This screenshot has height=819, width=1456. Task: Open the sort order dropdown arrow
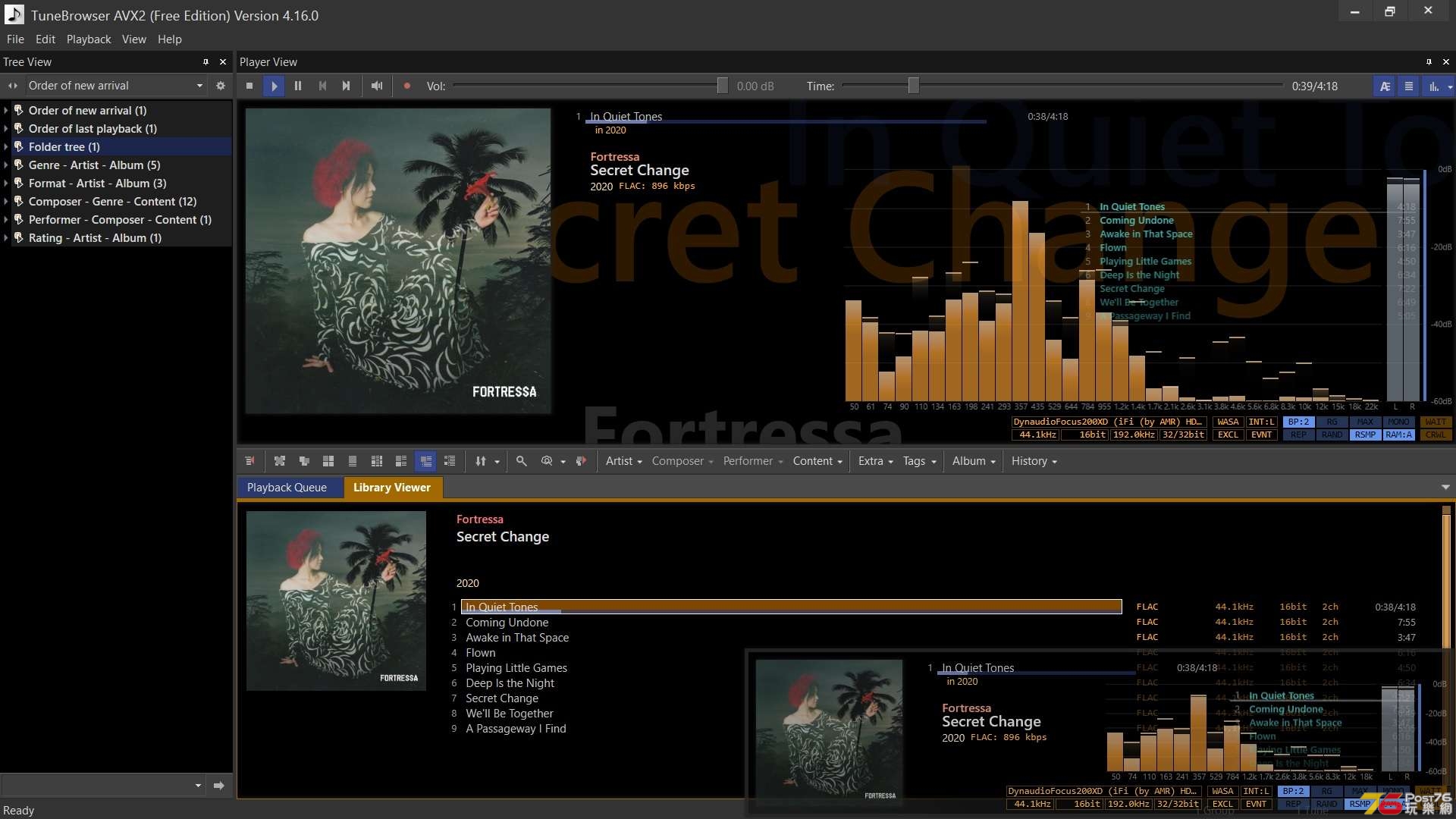497,461
